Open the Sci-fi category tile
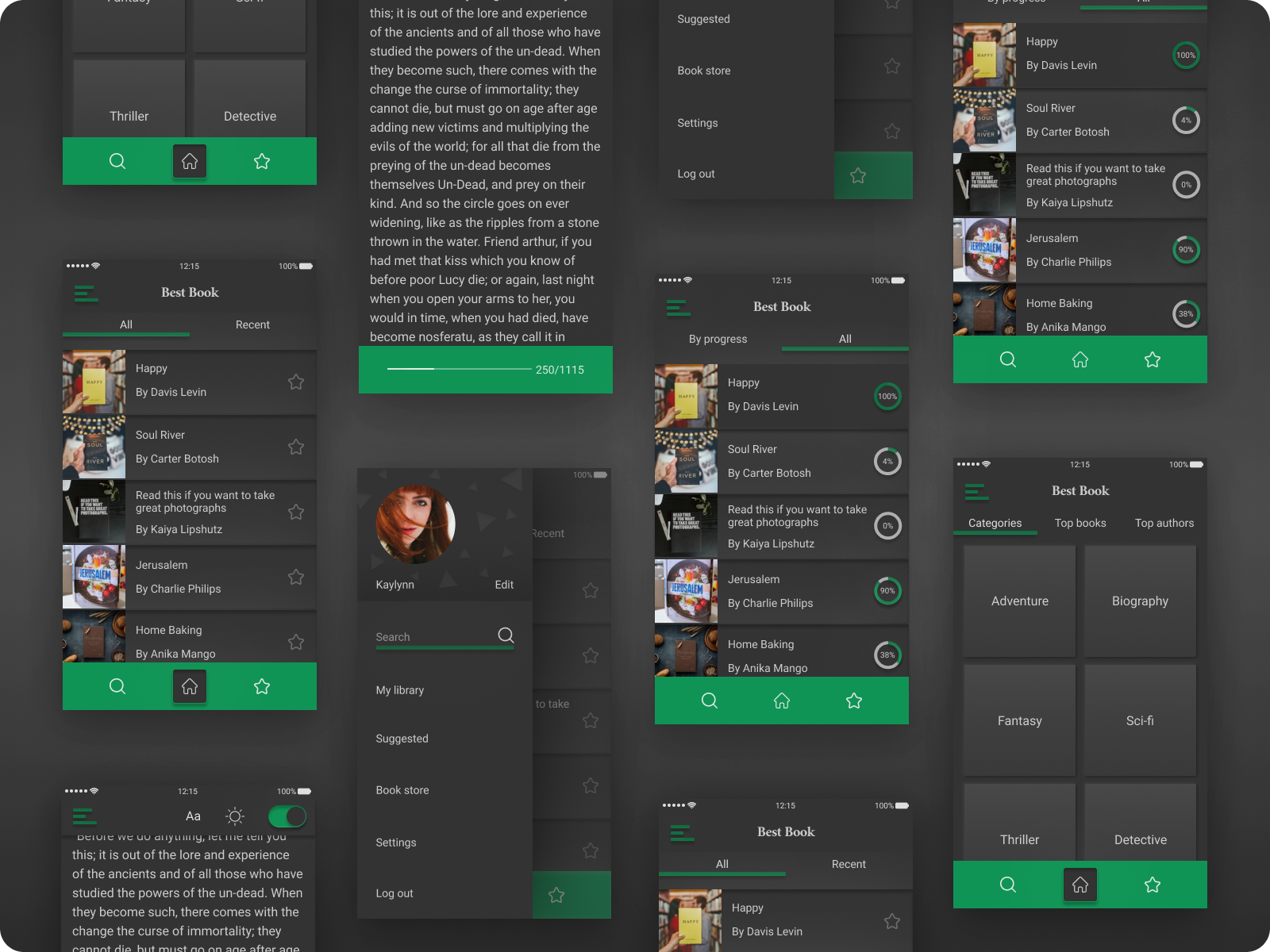This screenshot has height=952, width=1270. 1140,720
